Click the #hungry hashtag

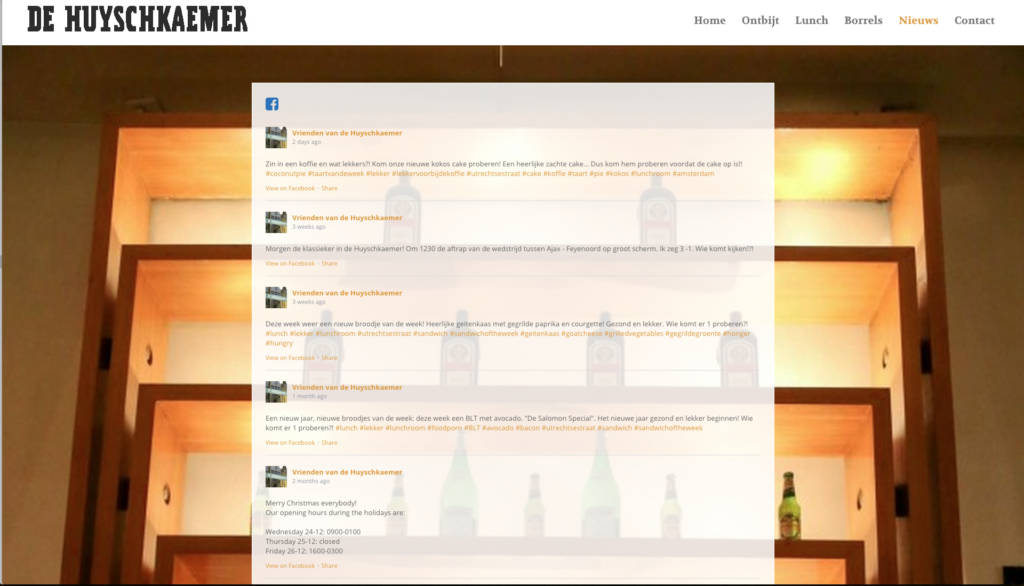[x=279, y=343]
